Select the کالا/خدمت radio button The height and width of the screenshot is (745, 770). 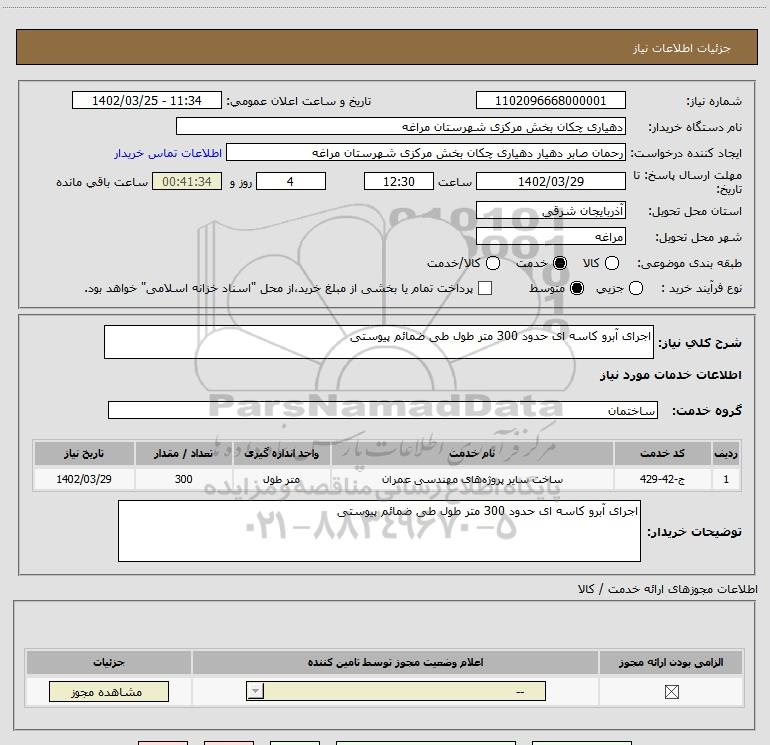[493, 263]
